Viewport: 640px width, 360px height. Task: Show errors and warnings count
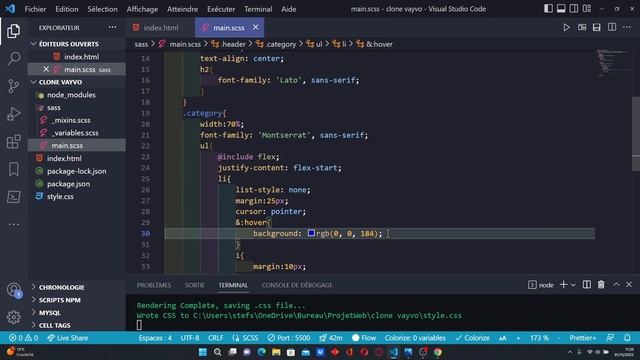click(x=24, y=338)
